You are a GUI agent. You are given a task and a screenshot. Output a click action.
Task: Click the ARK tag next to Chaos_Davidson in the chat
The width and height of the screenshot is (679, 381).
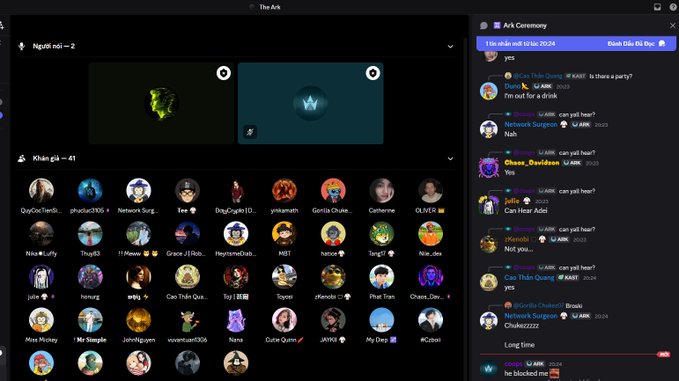[x=572, y=163]
